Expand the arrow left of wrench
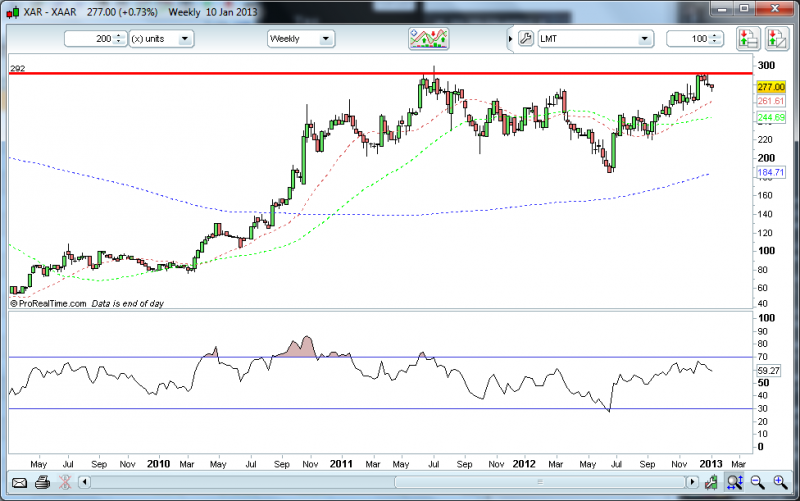800x501 pixels. point(510,39)
